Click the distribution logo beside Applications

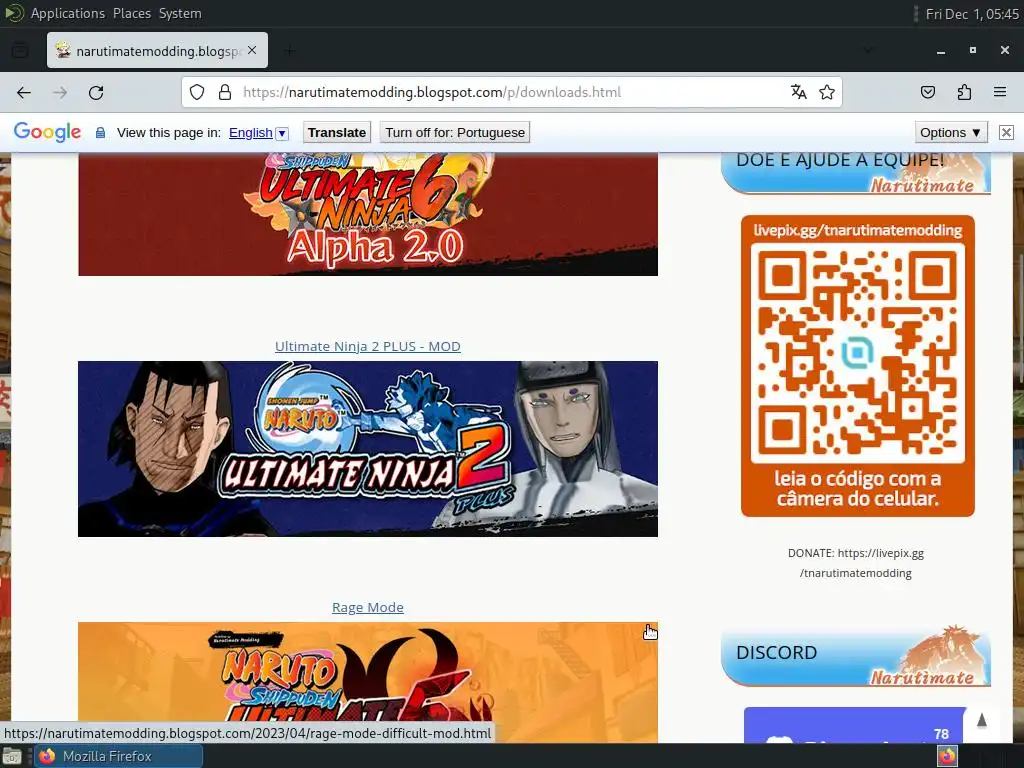coord(14,13)
